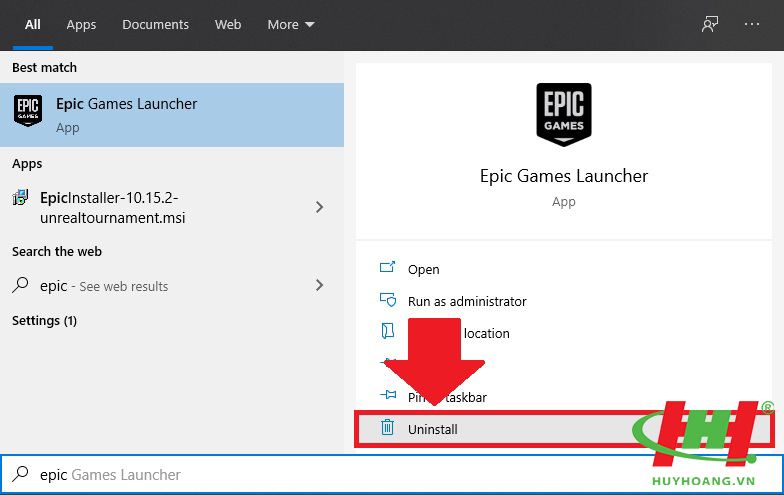Switch to the All tab
This screenshot has width=784, height=495.
click(x=32, y=24)
